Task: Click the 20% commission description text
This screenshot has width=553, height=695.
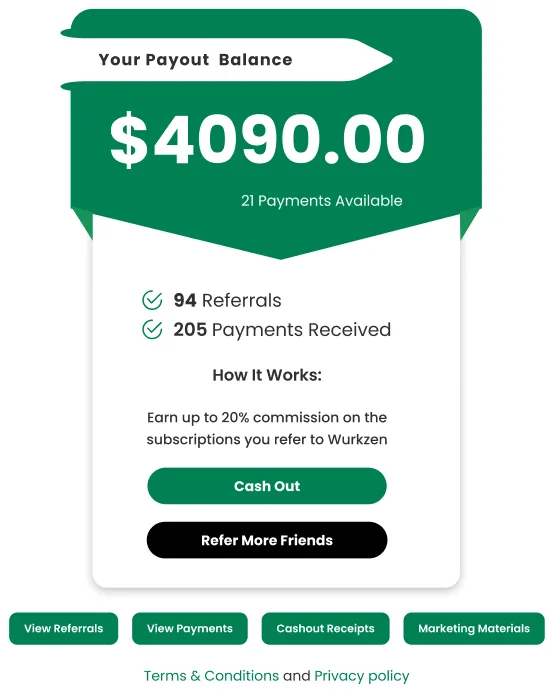Action: (x=267, y=428)
